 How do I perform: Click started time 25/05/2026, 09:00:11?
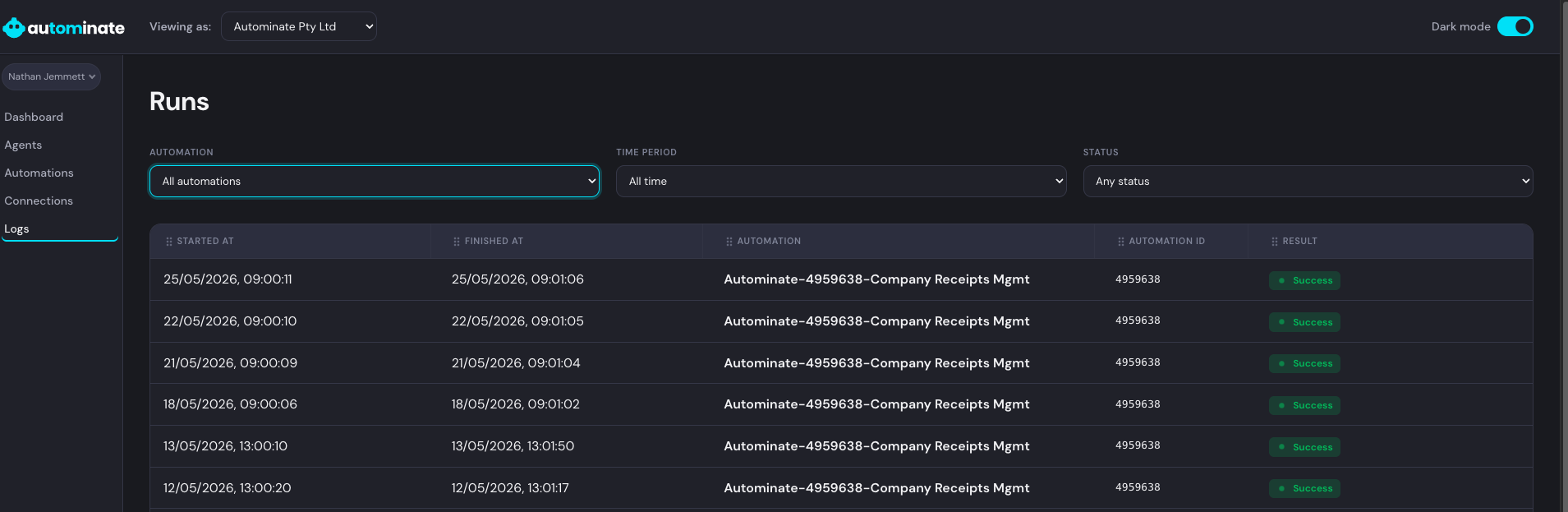coord(228,279)
